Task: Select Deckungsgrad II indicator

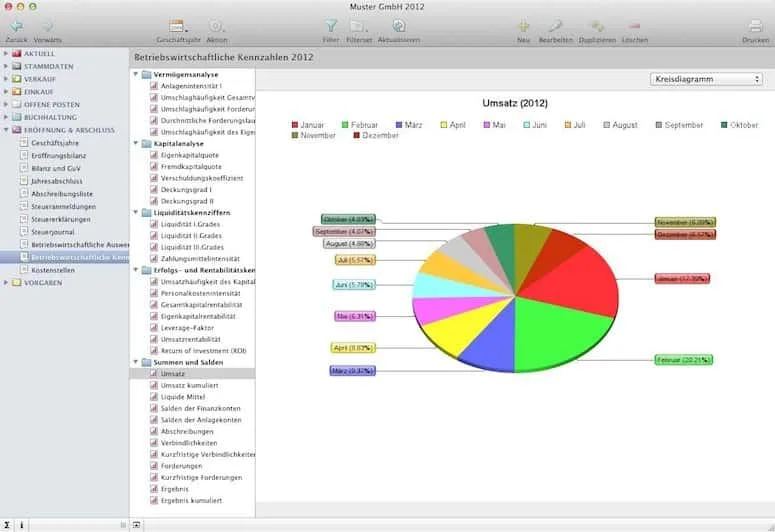Action: (187, 201)
